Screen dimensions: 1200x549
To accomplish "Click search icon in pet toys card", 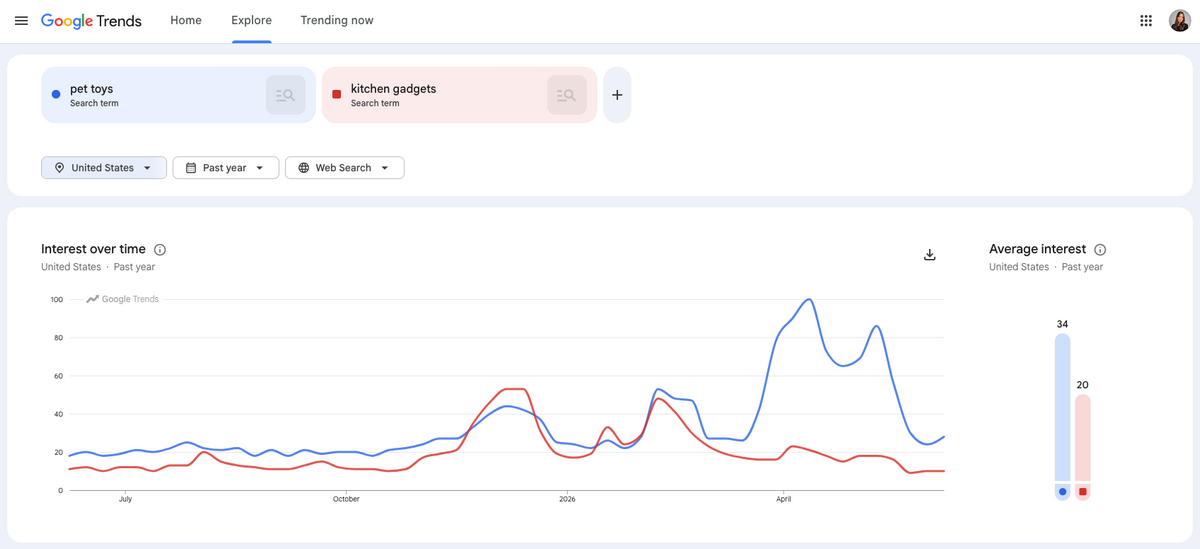I will click(x=285, y=95).
